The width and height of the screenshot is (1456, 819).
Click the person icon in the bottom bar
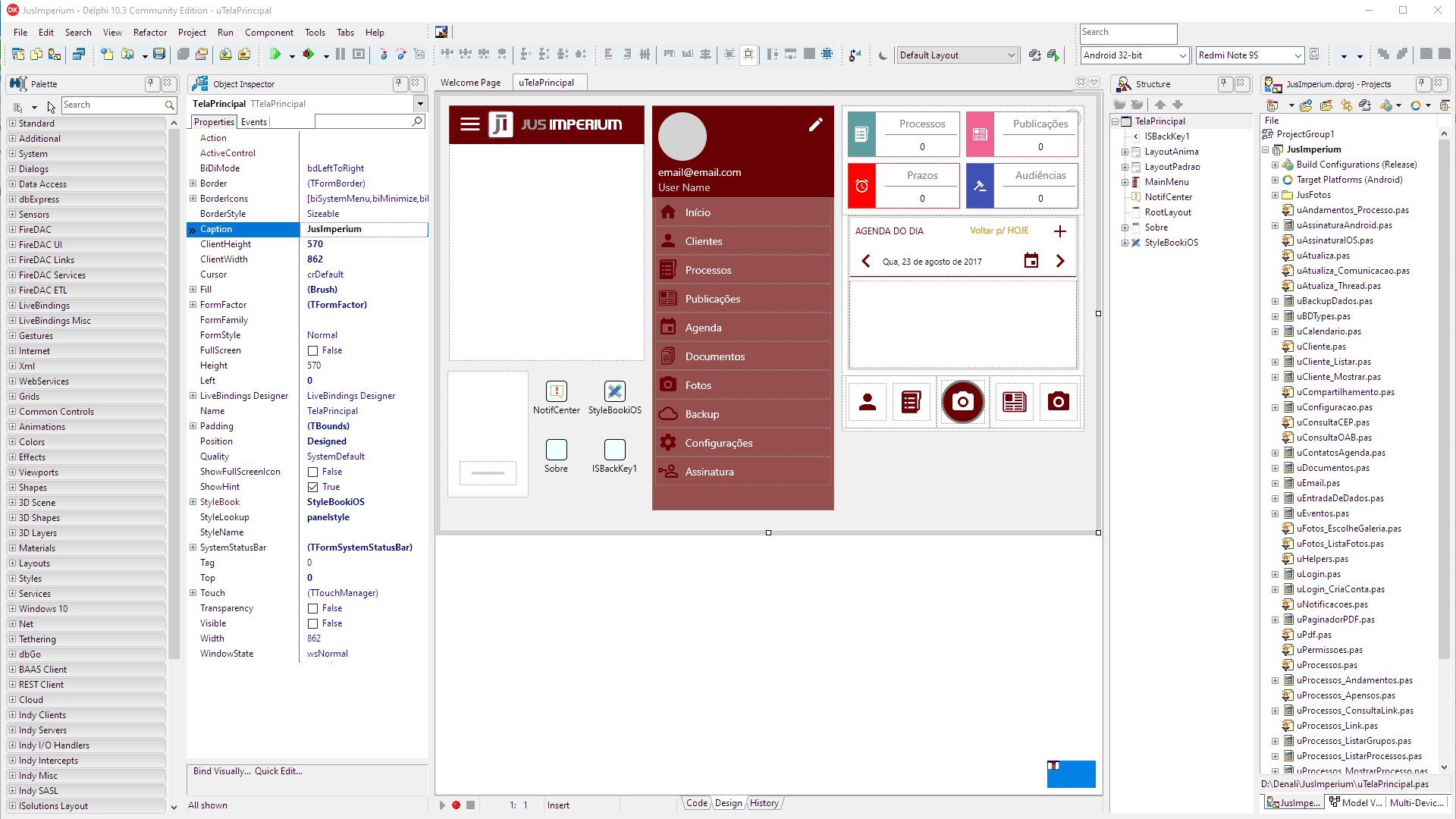pyautogui.click(x=868, y=402)
